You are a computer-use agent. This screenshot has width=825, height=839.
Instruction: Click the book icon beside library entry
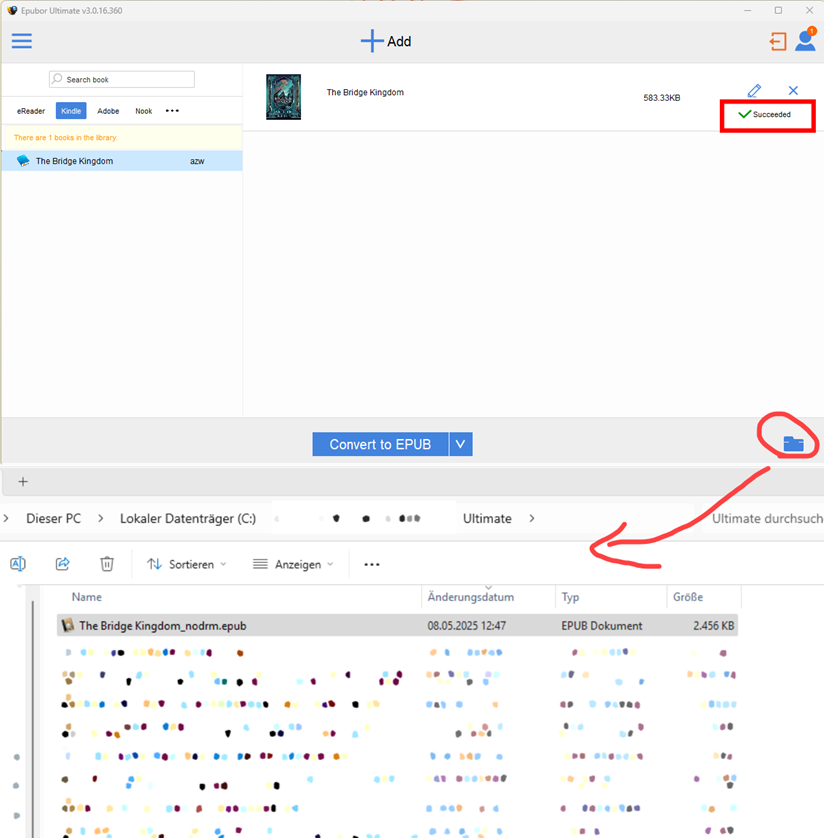(x=23, y=161)
